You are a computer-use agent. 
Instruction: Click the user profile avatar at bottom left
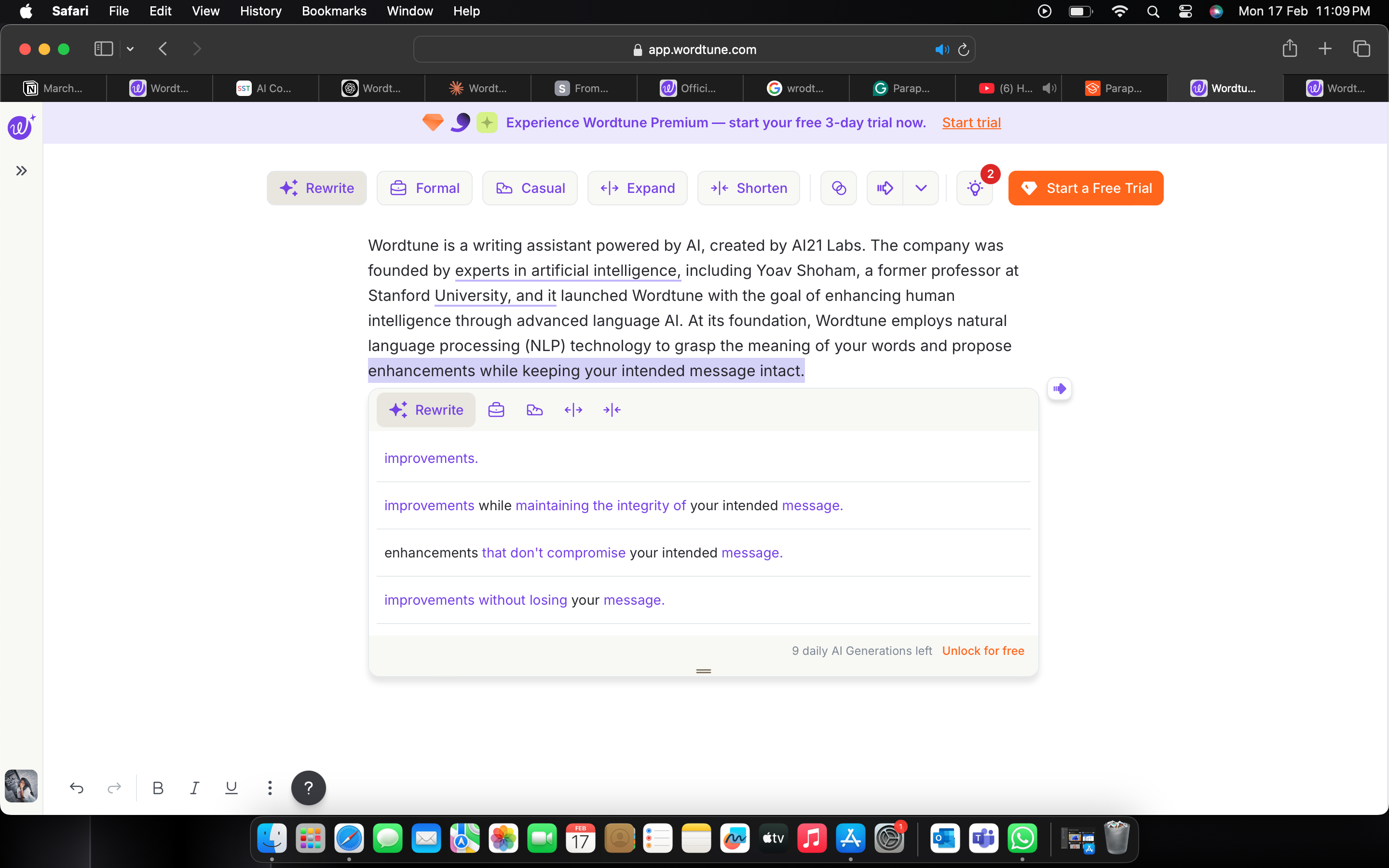[21, 786]
